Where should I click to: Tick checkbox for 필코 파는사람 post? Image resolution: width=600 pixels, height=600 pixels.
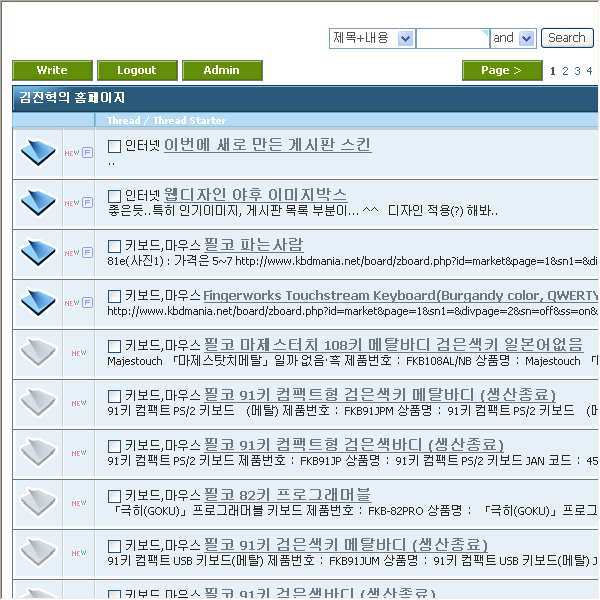point(114,246)
